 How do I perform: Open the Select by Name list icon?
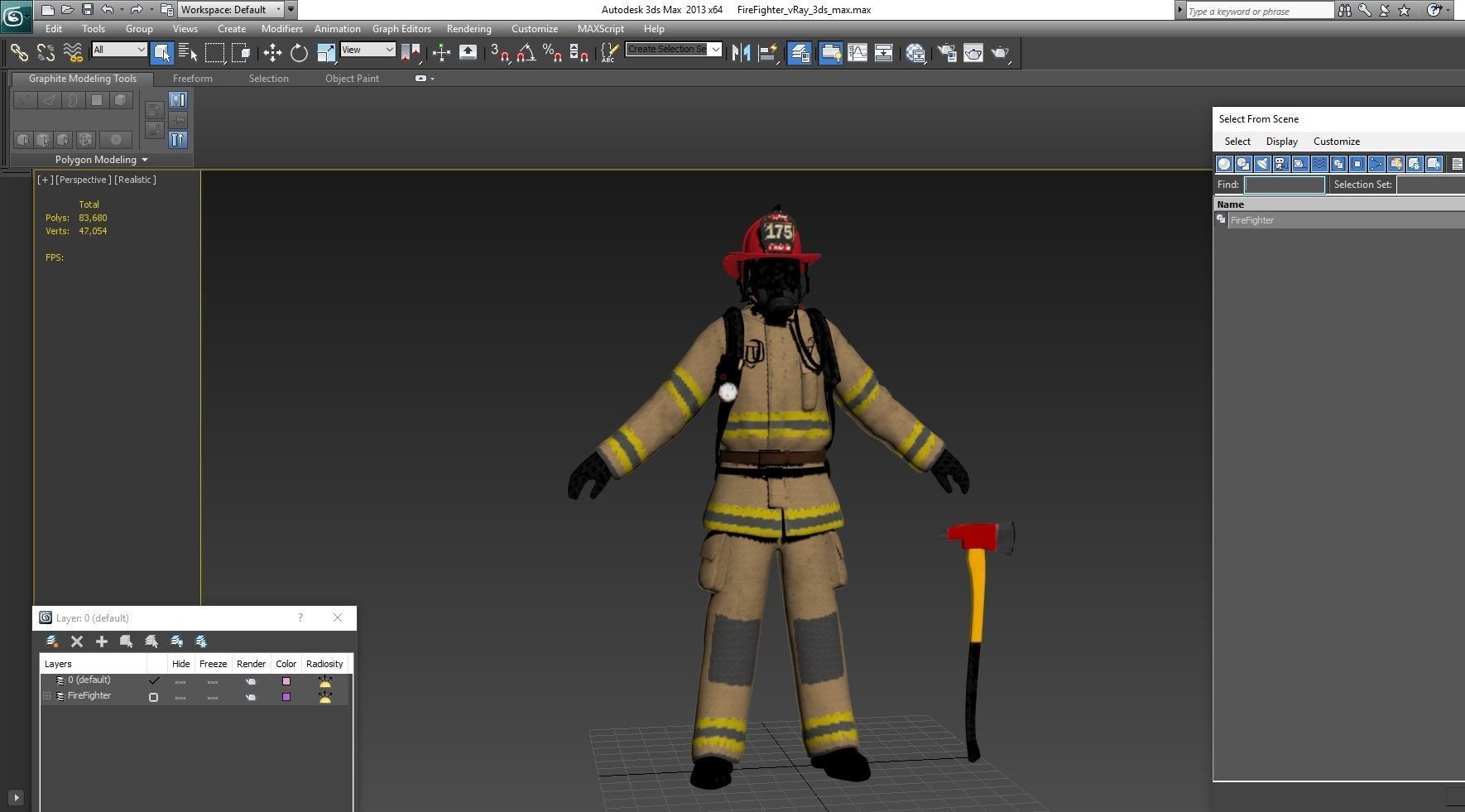(188, 52)
